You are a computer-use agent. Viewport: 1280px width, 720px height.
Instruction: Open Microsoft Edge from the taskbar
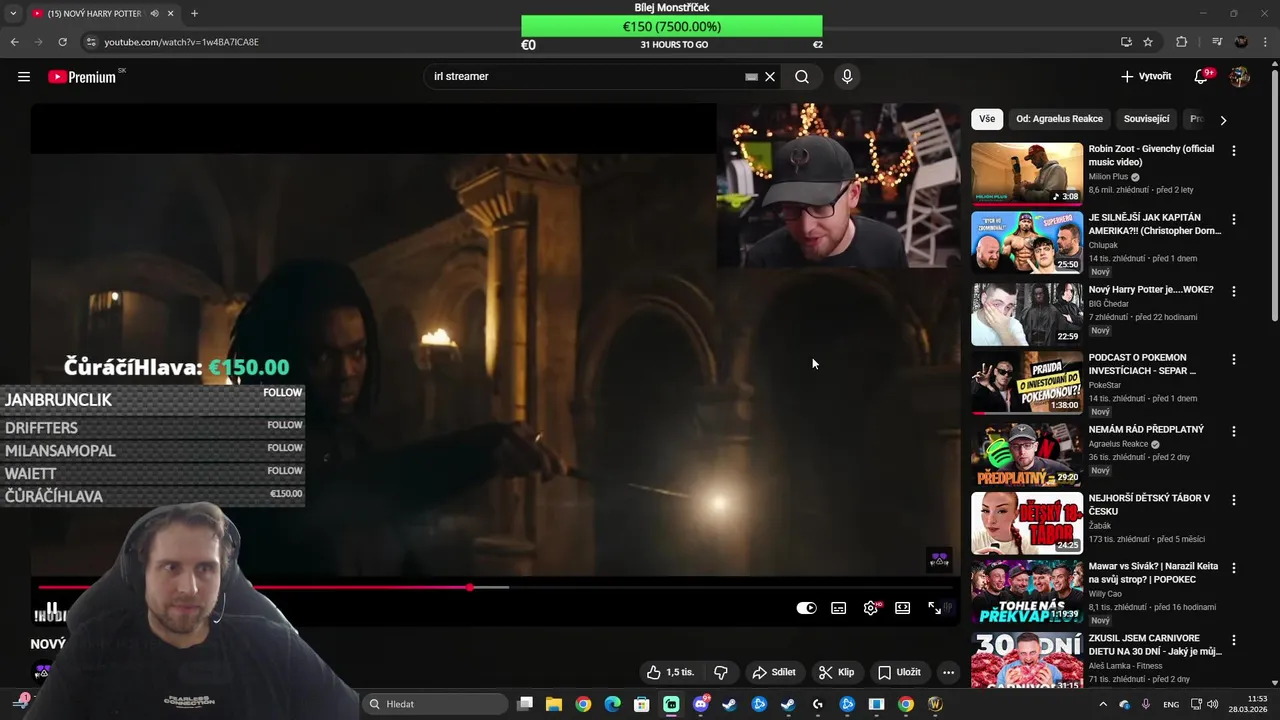pyautogui.click(x=612, y=704)
